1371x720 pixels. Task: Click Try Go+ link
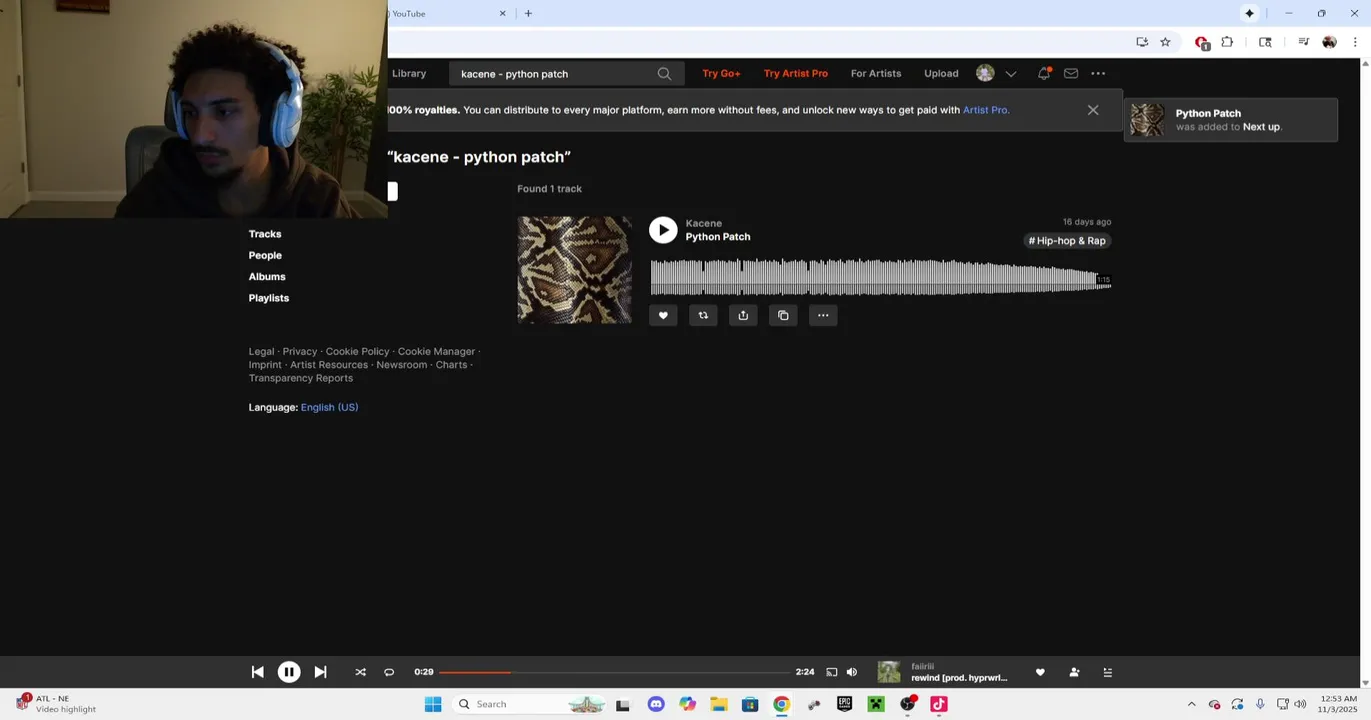[x=721, y=73]
